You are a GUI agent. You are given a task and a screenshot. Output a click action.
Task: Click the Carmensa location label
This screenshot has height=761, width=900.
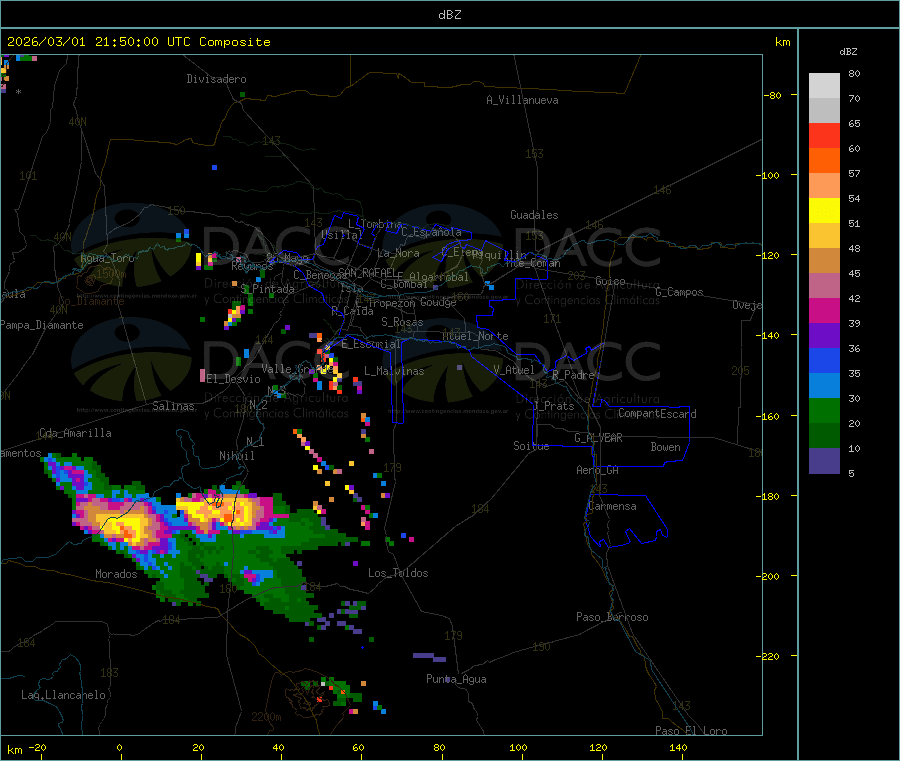(x=612, y=506)
